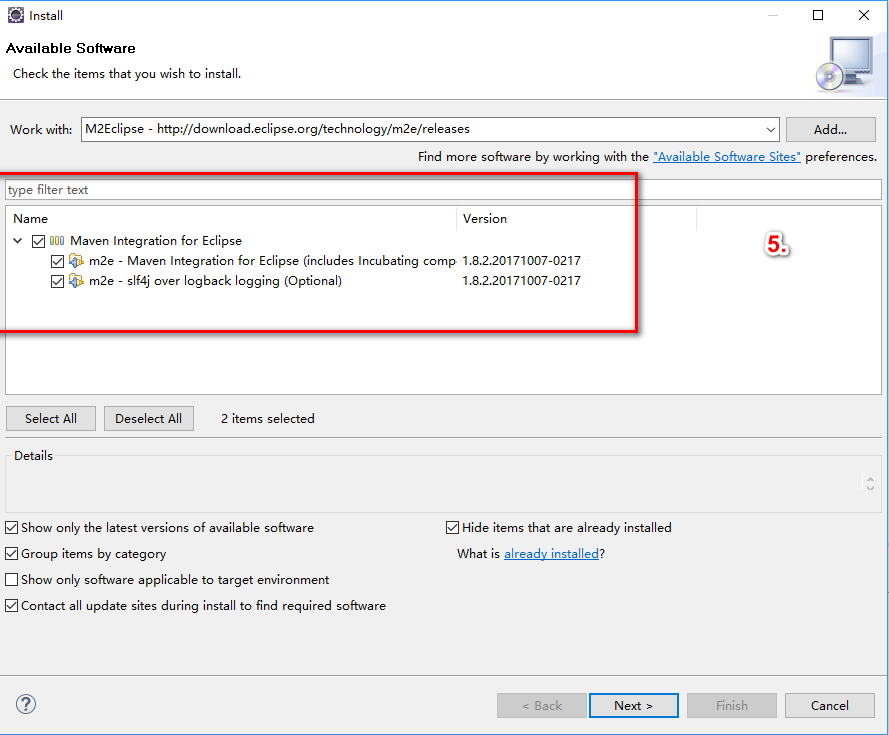Click the help question mark icon

point(26,704)
